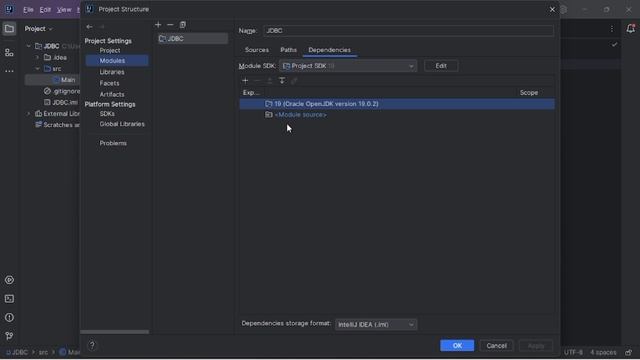
Task: Click the Exp... column header
Action: pos(251,93)
